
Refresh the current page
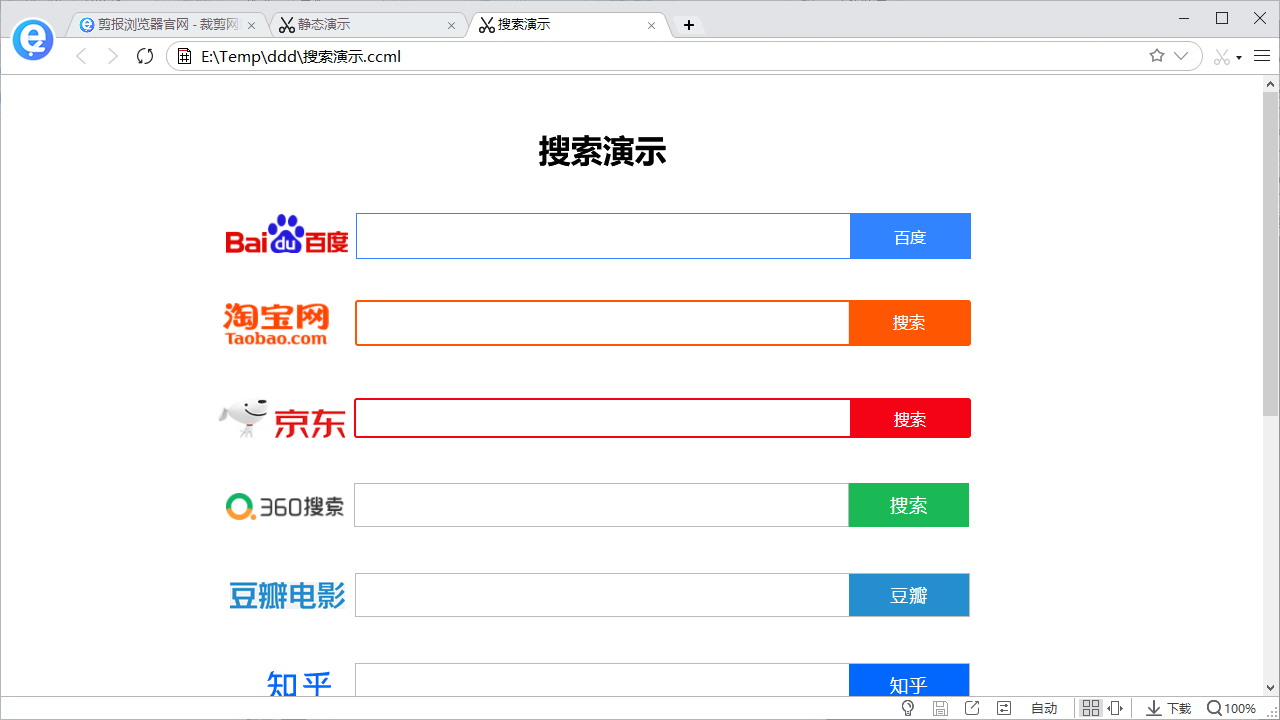(x=144, y=56)
